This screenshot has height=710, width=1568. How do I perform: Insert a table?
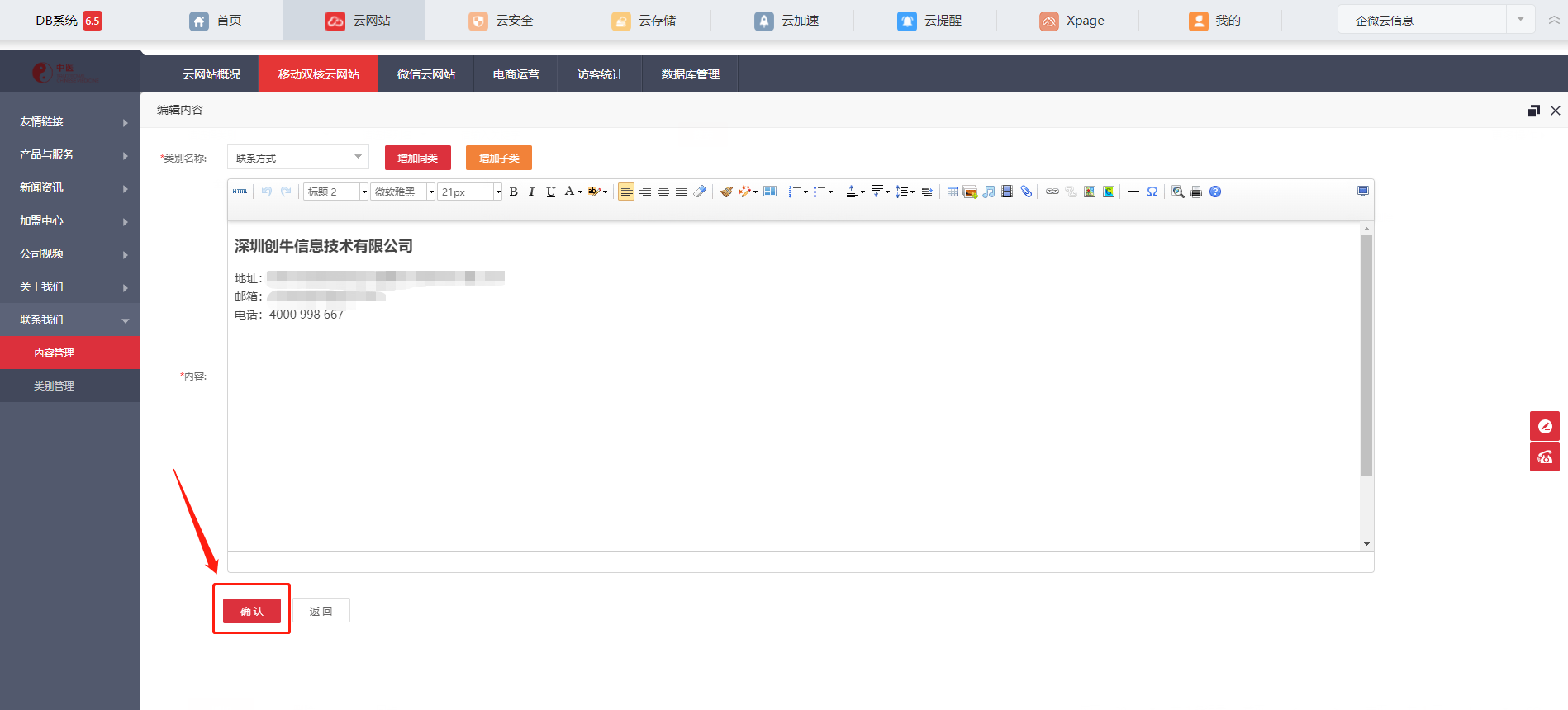[x=953, y=192]
